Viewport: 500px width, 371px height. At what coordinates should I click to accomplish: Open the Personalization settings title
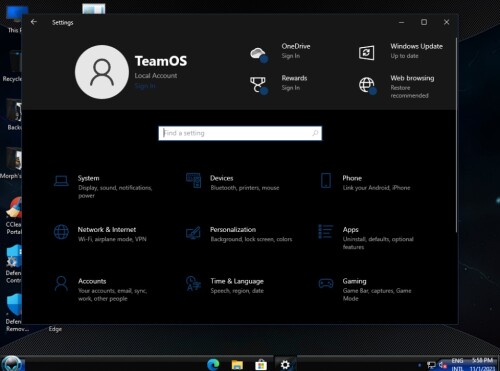click(x=233, y=230)
